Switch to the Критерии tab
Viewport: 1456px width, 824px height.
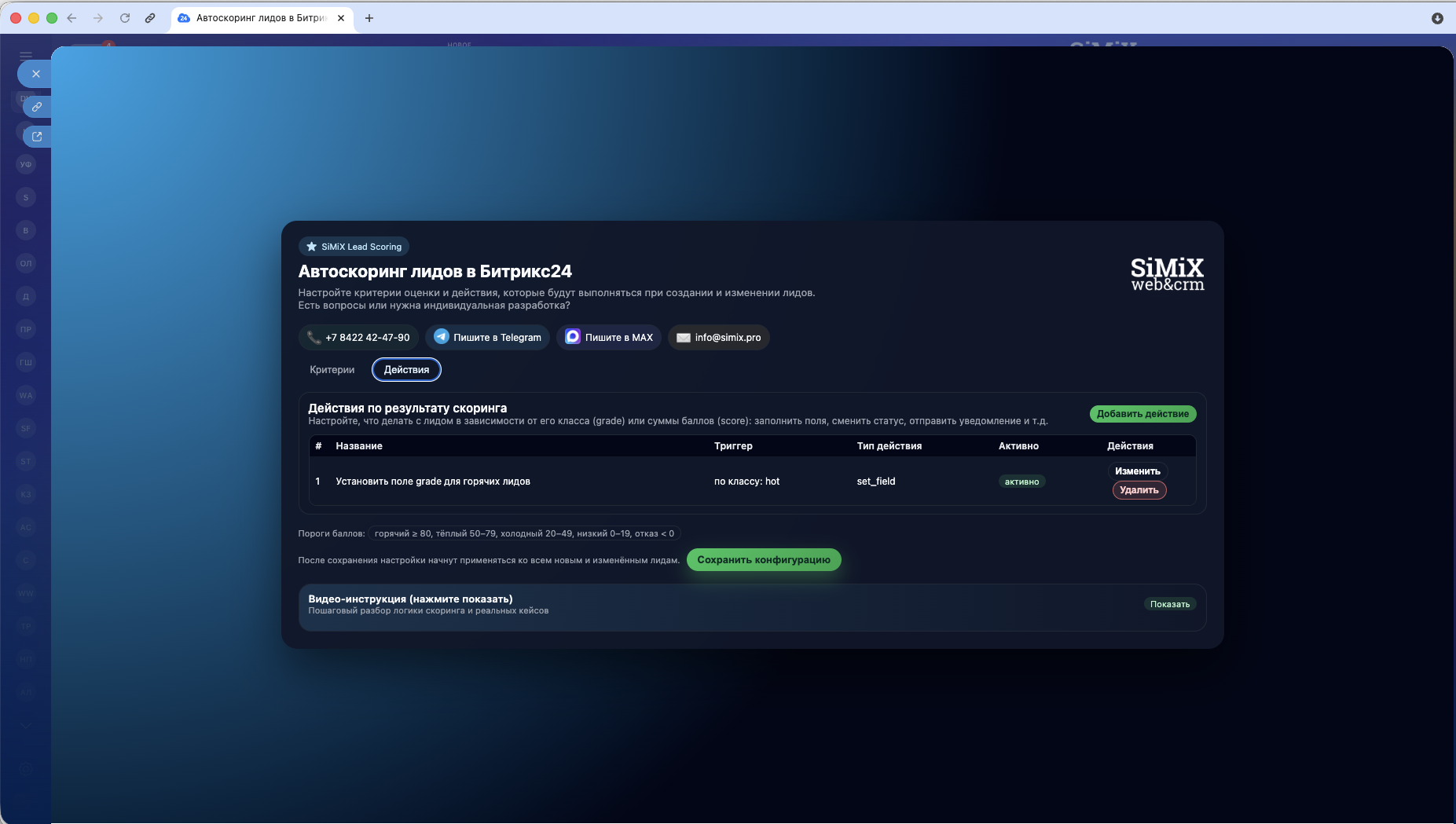tap(332, 370)
